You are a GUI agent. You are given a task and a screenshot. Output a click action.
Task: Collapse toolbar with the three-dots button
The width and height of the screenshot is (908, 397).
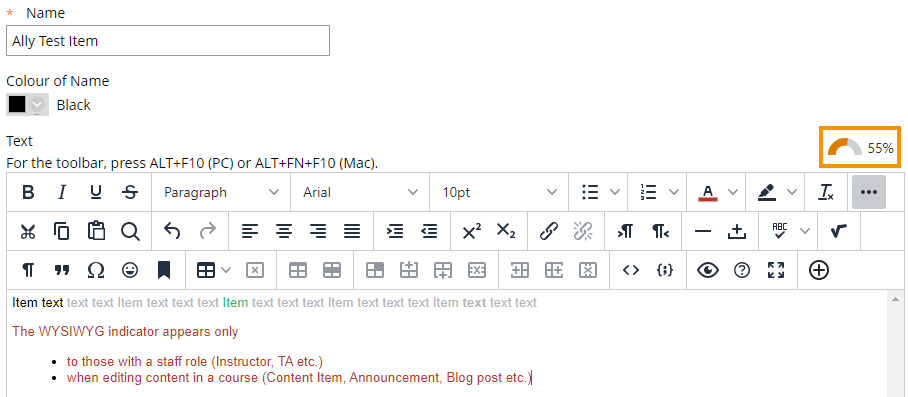(x=869, y=192)
